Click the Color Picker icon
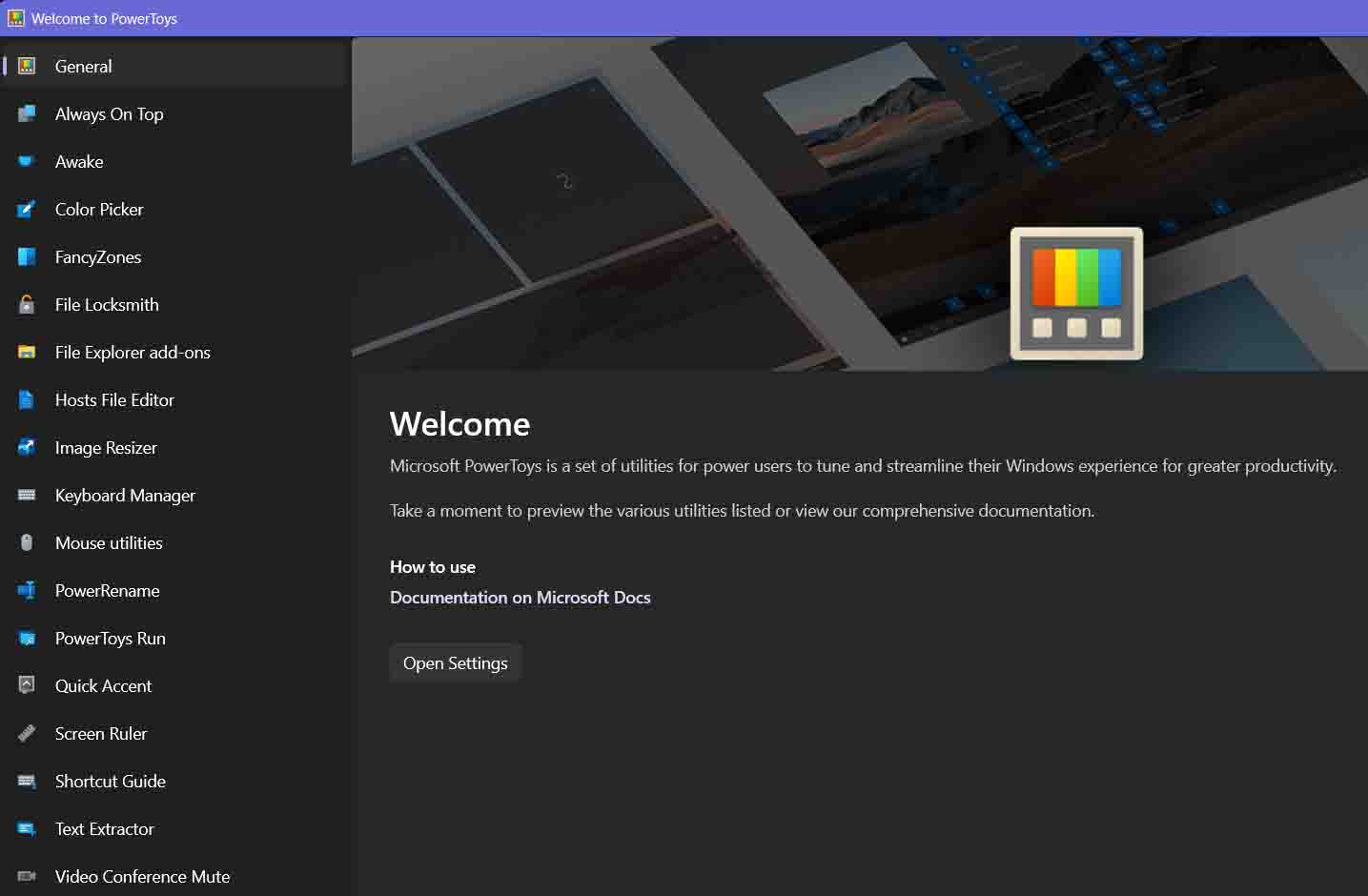The image size is (1368, 896). [27, 210]
